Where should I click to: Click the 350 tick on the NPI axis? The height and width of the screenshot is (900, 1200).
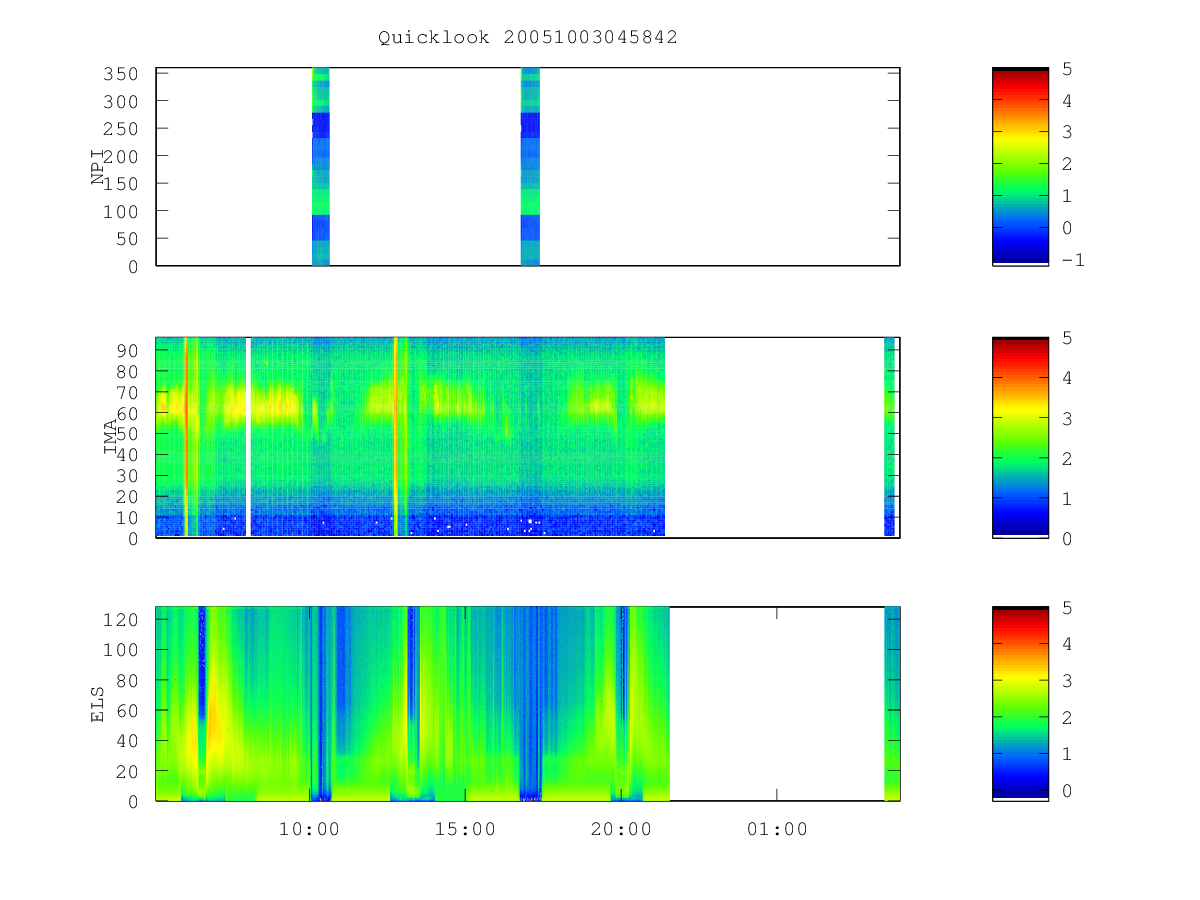tap(120, 74)
